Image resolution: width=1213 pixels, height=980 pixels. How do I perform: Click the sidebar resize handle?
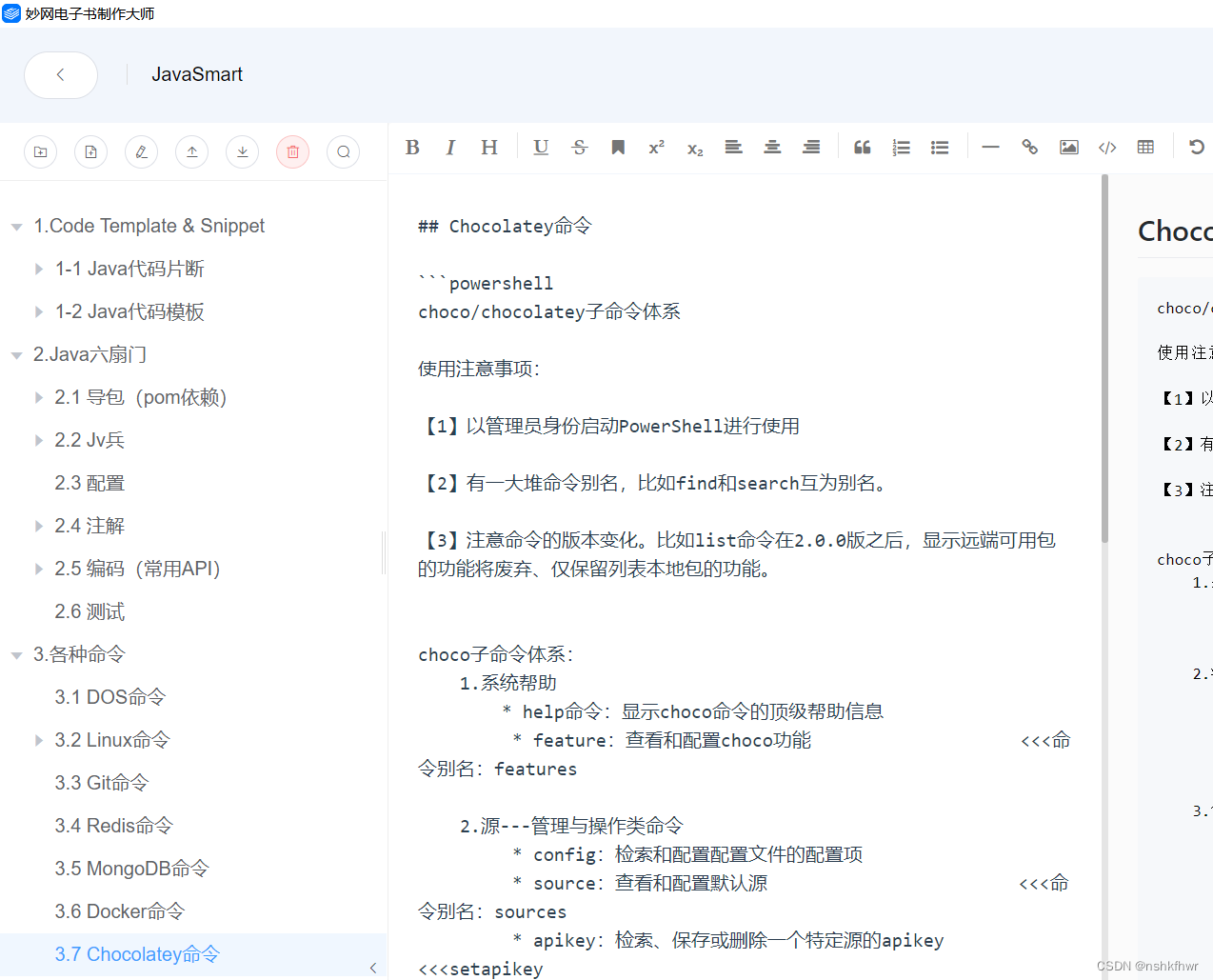tap(384, 552)
